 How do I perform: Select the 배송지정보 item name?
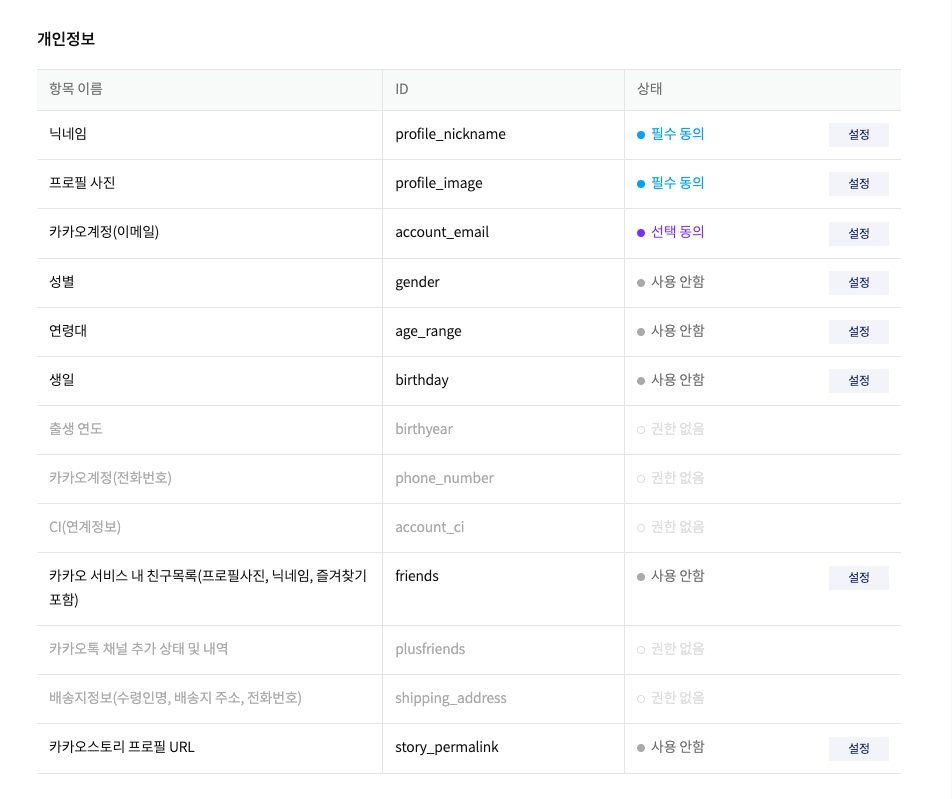(175, 698)
